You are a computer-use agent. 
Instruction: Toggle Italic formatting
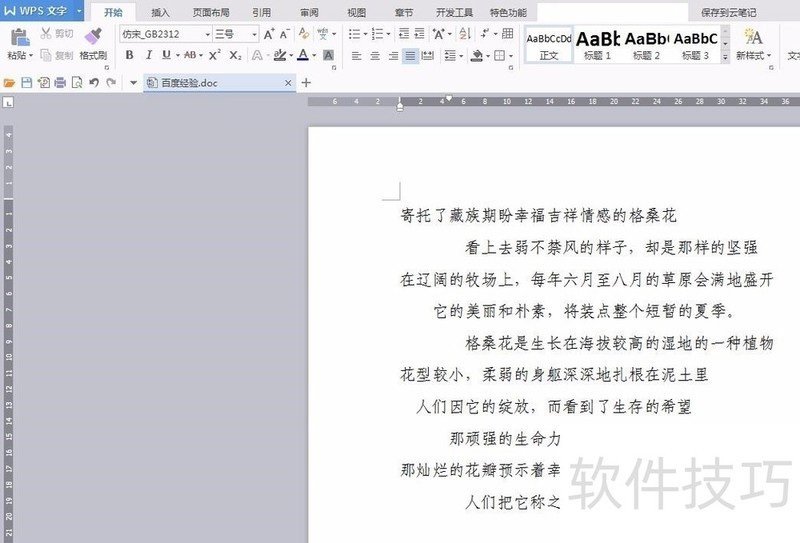pos(146,56)
